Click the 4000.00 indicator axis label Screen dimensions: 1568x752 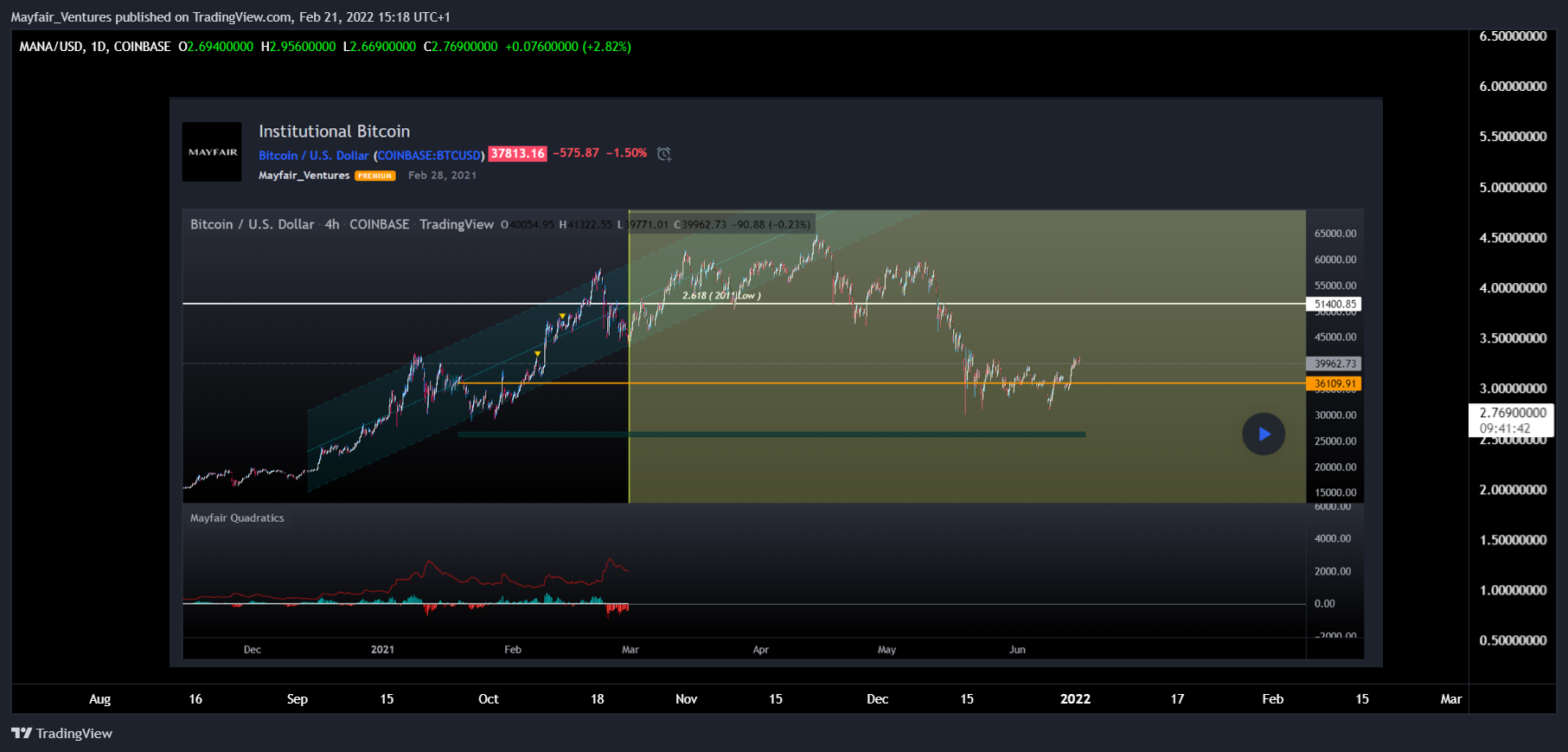point(1332,538)
